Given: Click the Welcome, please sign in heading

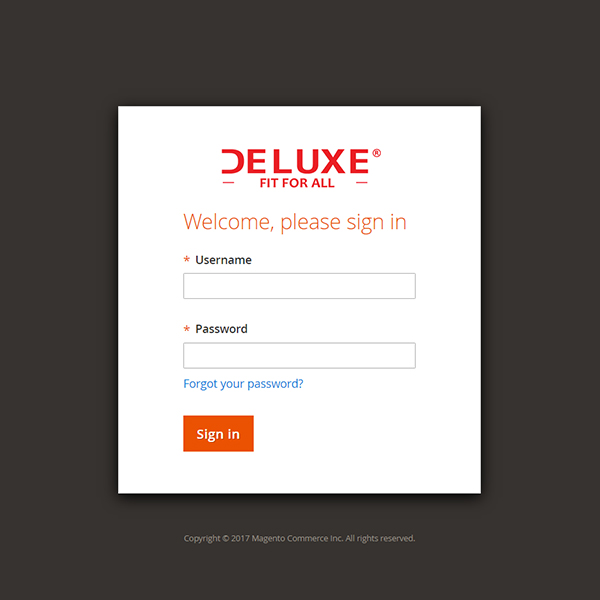Looking at the screenshot, I should [x=295, y=222].
